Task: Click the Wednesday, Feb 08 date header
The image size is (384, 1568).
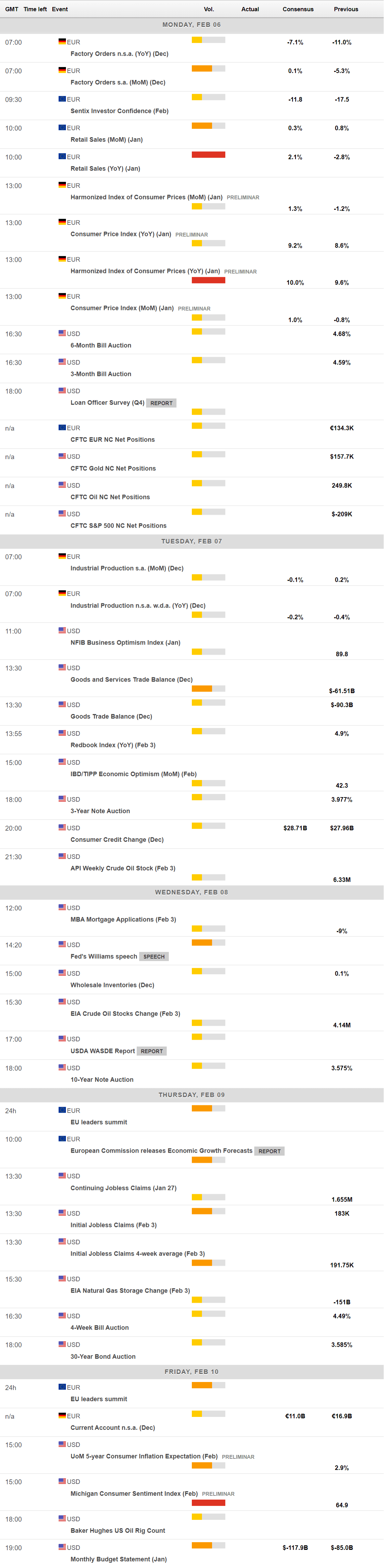Action: coord(192,892)
